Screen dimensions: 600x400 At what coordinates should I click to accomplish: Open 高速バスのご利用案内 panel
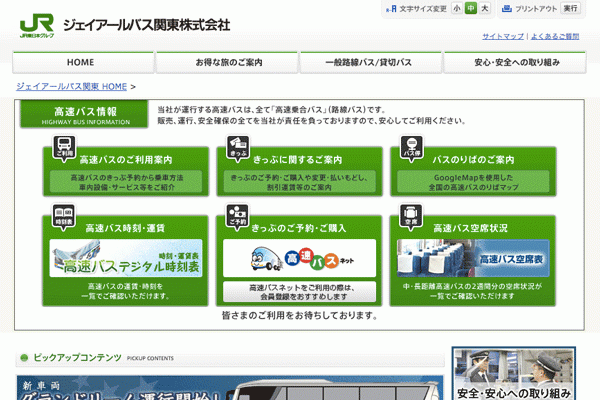[126, 171]
